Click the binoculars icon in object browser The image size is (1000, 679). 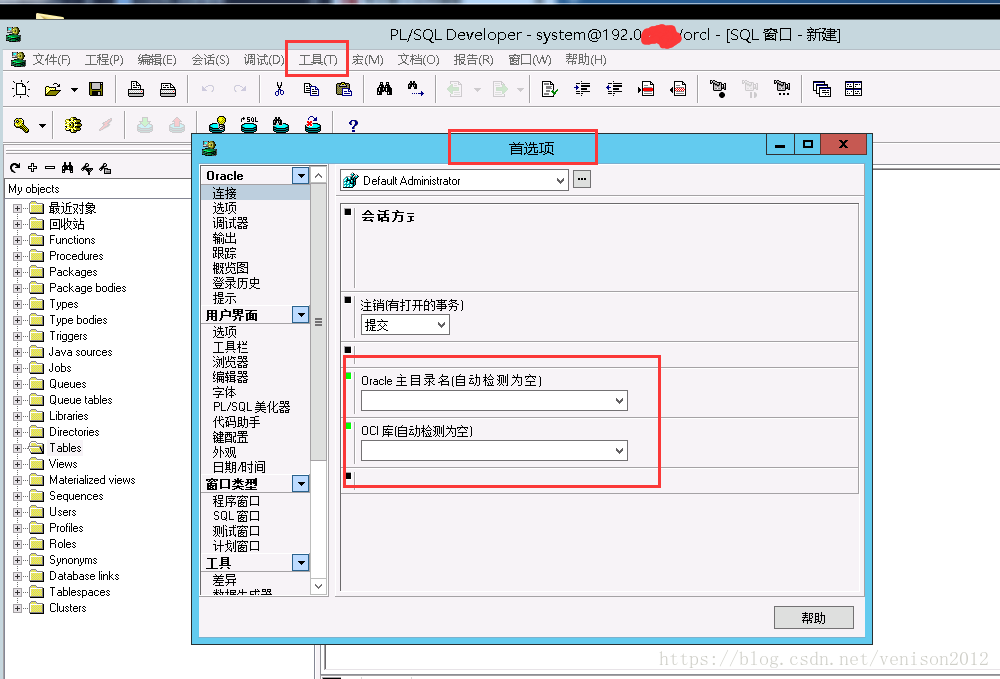click(68, 168)
